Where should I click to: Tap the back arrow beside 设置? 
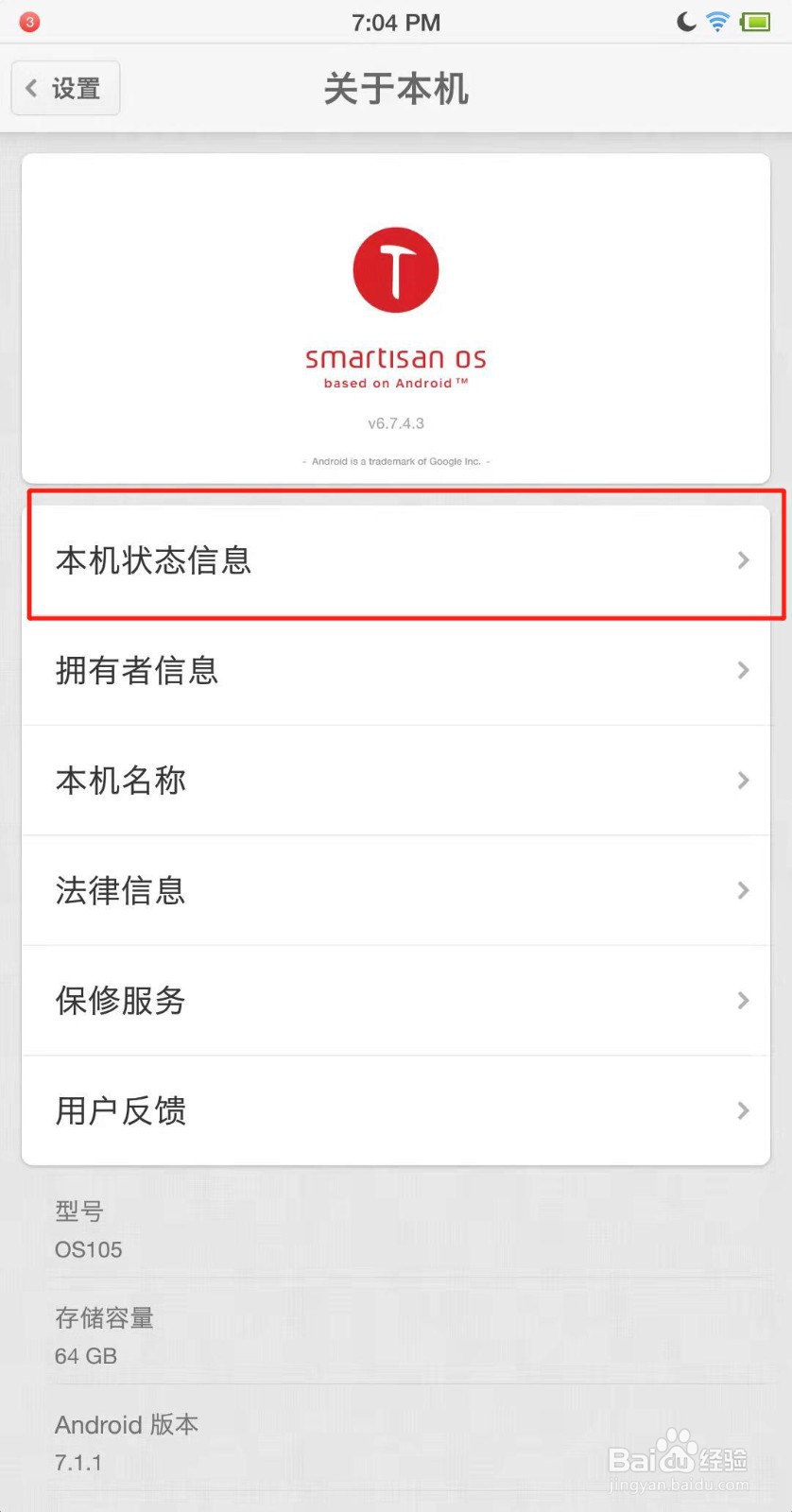32,88
